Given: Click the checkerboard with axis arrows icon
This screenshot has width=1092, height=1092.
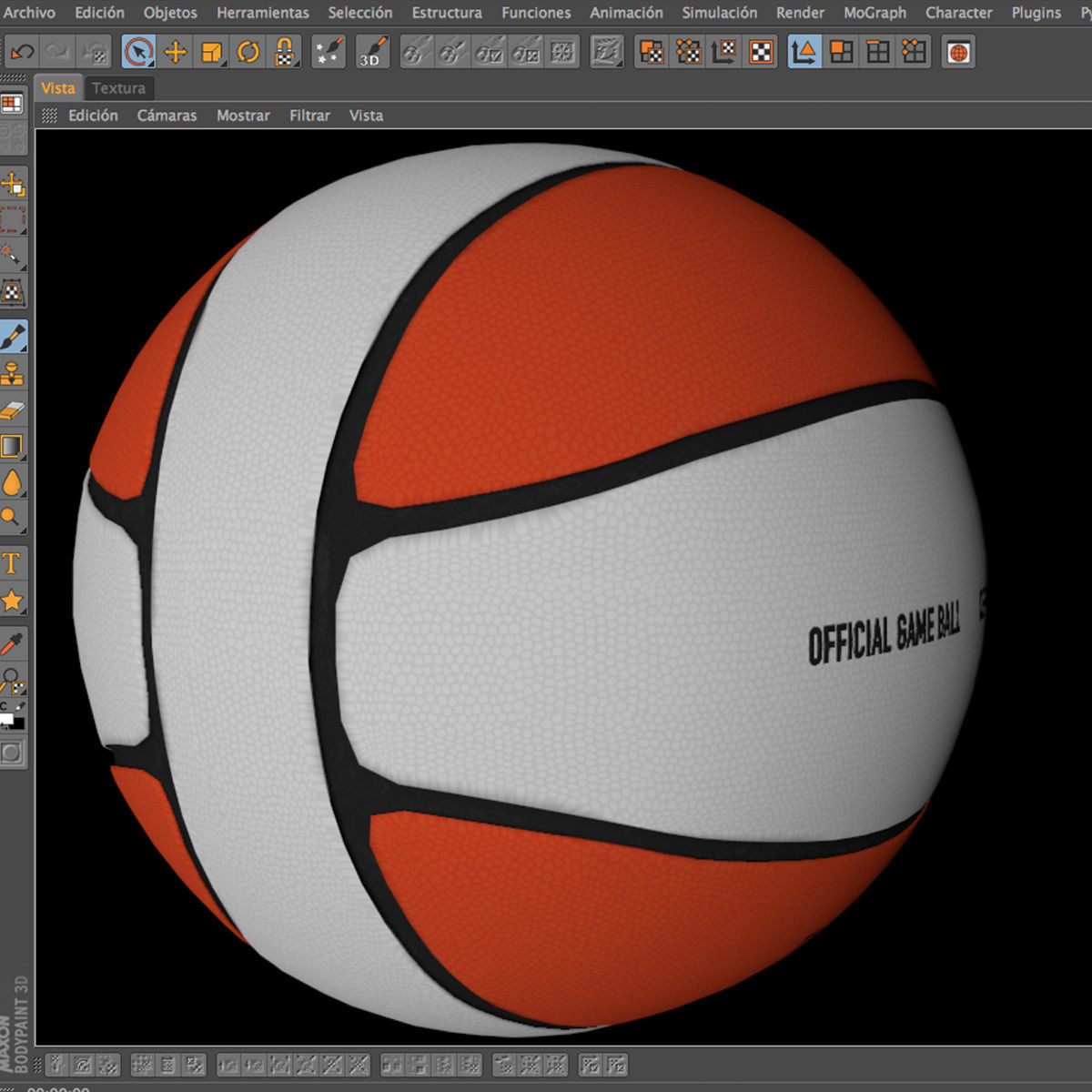Looking at the screenshot, I should 724,52.
